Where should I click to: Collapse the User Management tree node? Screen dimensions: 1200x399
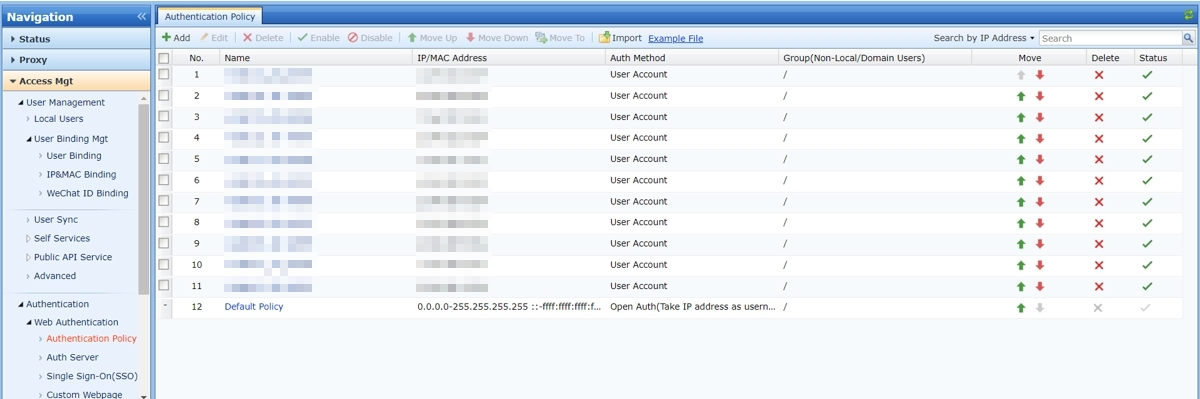coord(21,103)
